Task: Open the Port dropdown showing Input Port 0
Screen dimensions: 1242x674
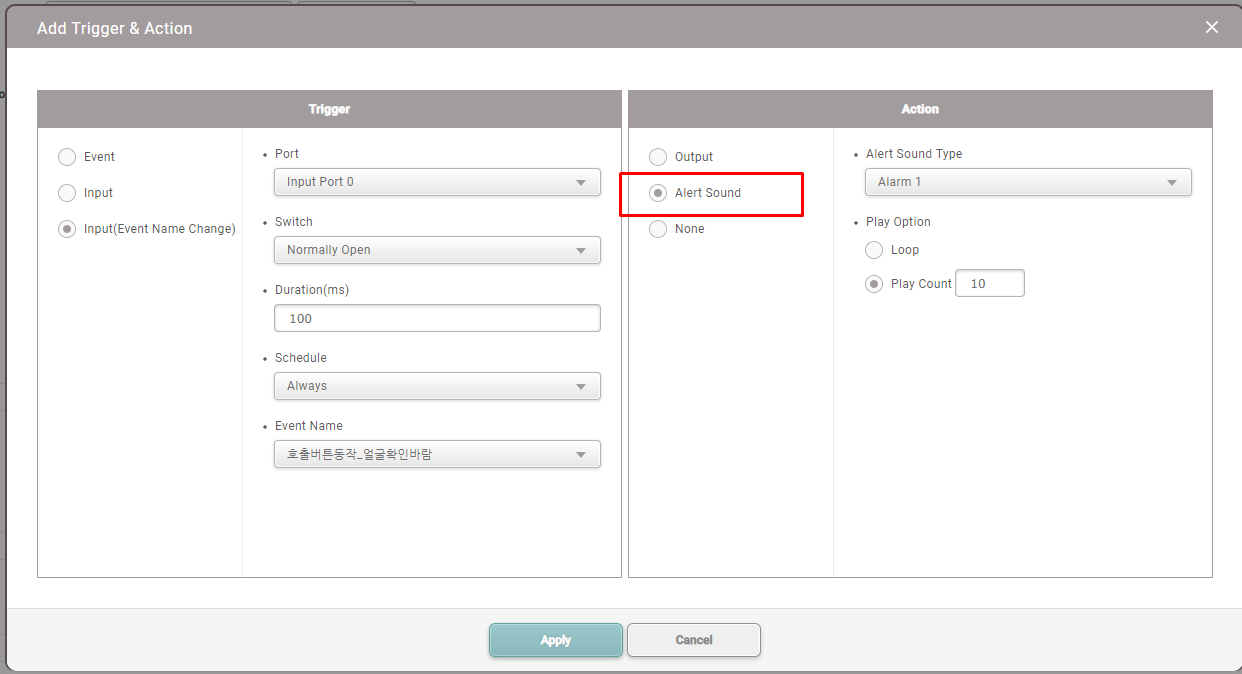Action: coord(436,182)
